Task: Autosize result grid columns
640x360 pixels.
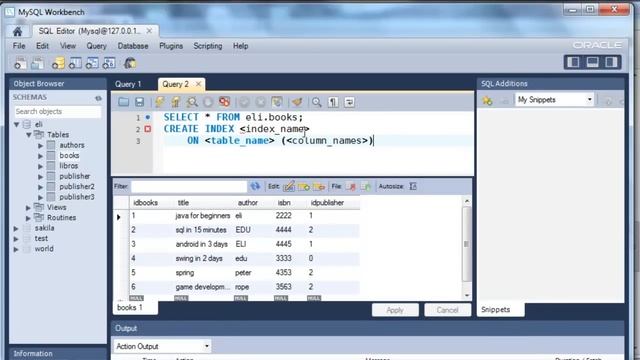Action: pos(413,187)
